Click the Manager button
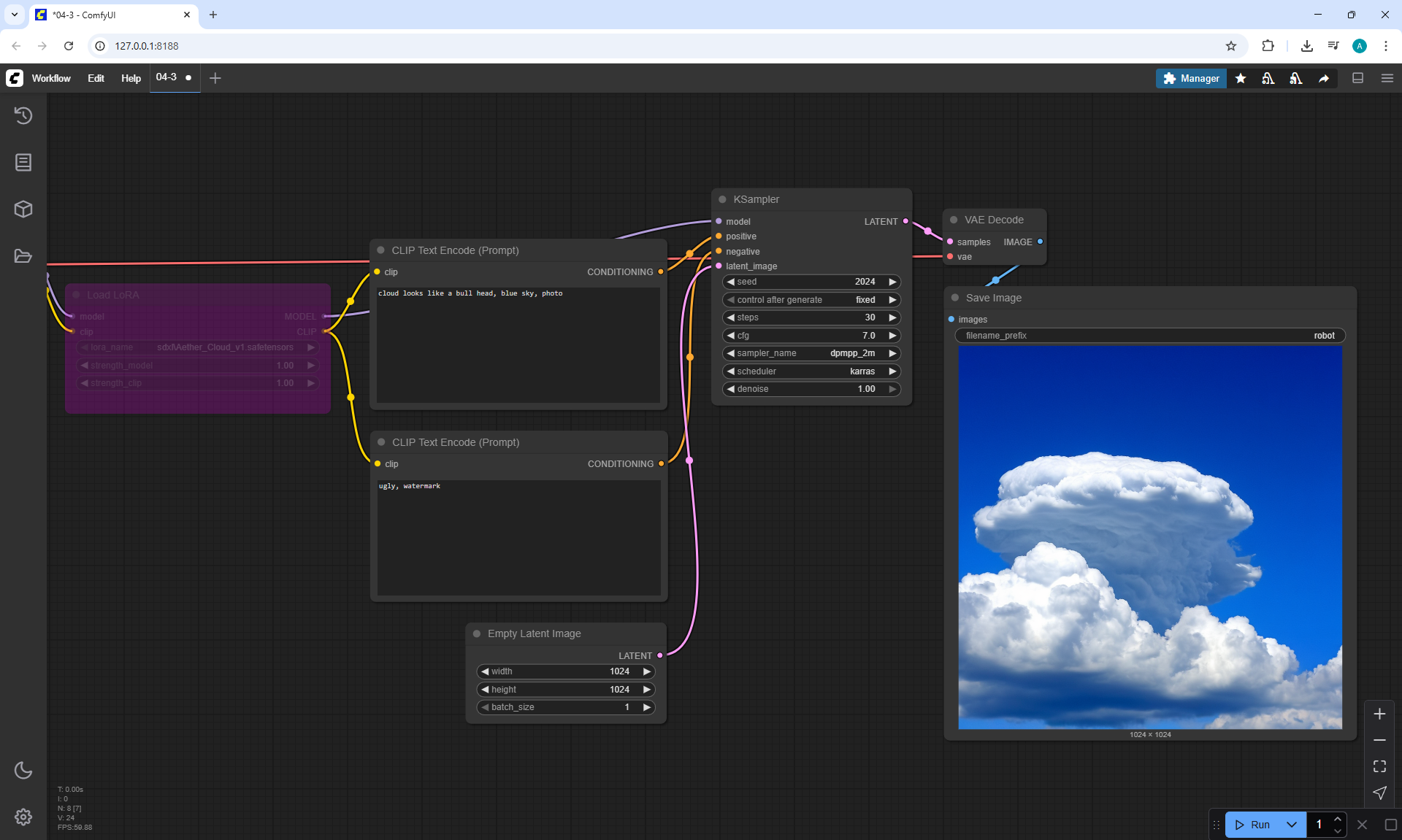The width and height of the screenshot is (1402, 840). [x=1191, y=78]
